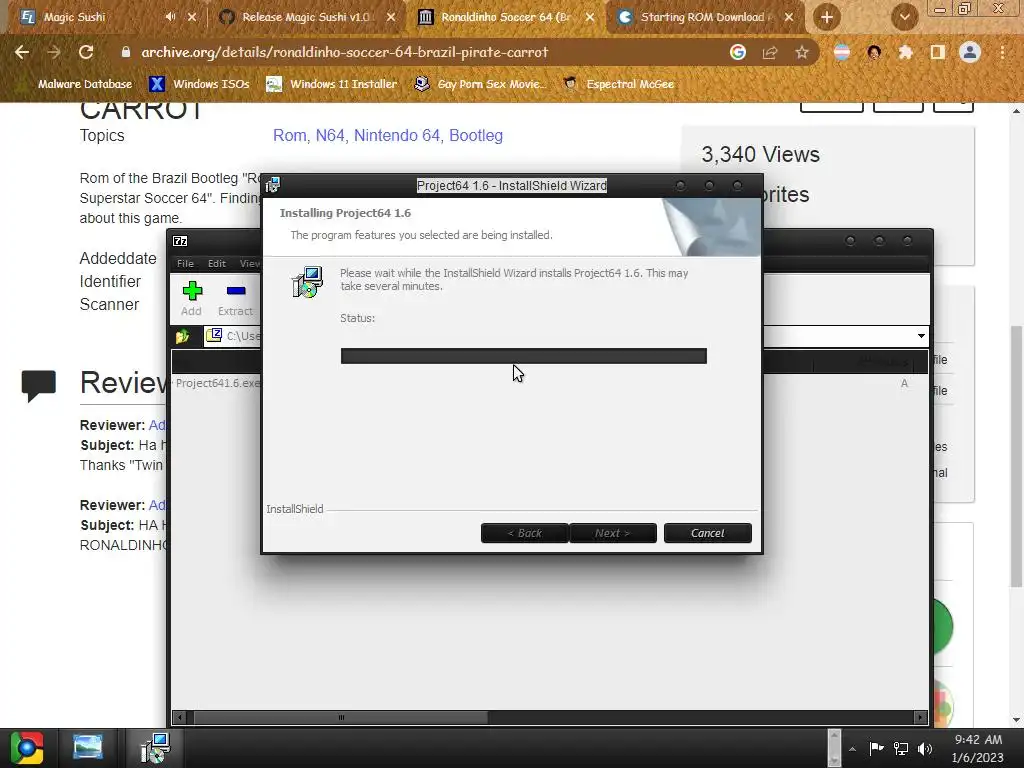Click the Chrome back arrow
This screenshot has height=768, width=1024.
[22, 52]
